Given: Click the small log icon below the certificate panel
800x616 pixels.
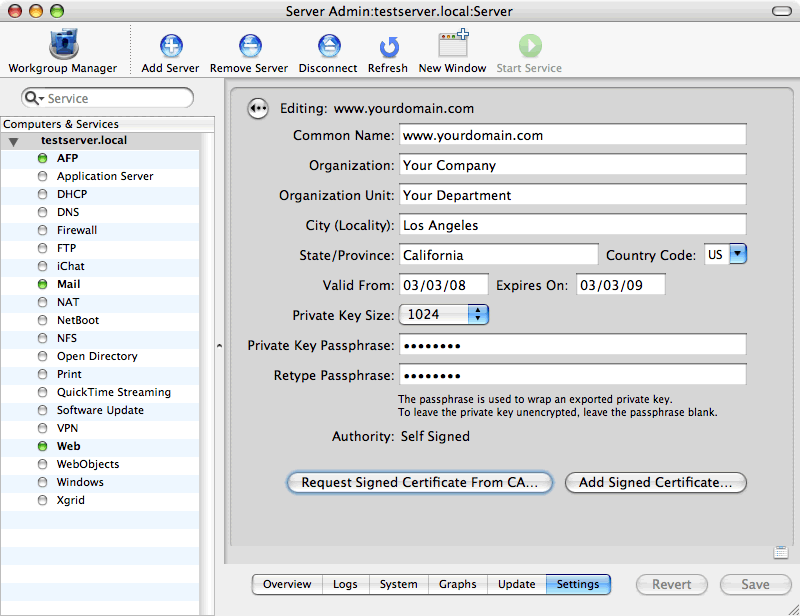Looking at the screenshot, I should [x=781, y=552].
